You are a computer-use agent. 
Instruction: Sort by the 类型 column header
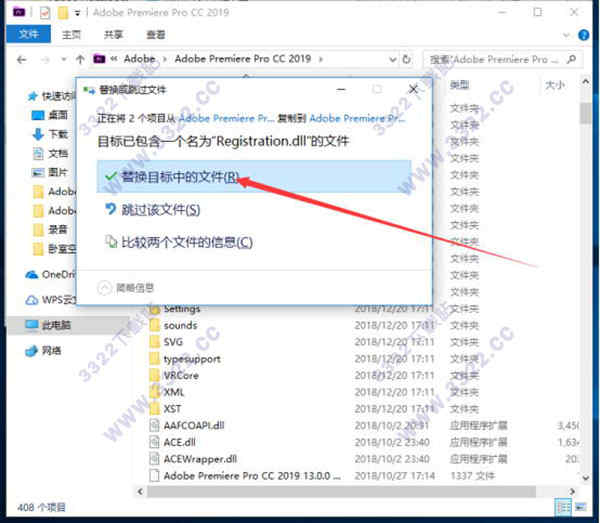[459, 85]
